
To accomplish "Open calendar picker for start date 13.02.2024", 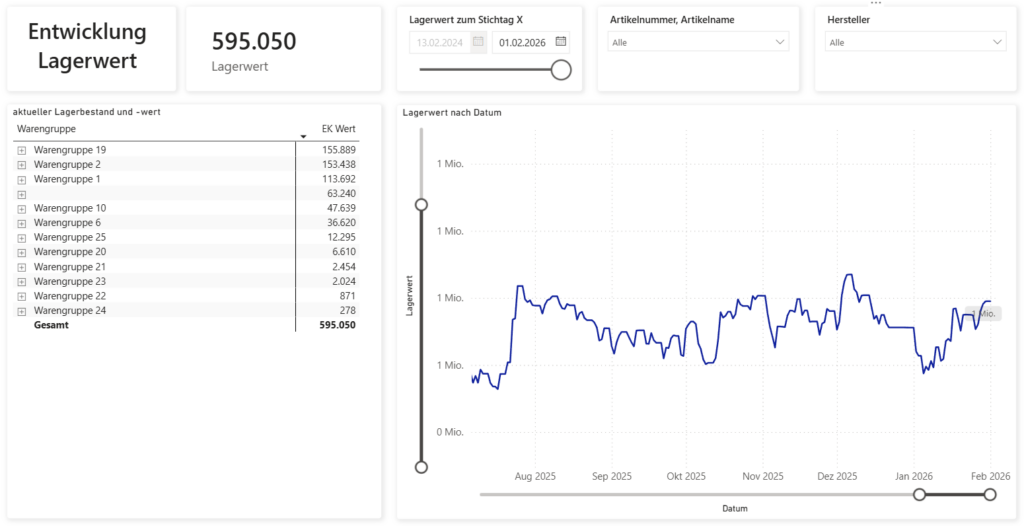I will tap(478, 41).
